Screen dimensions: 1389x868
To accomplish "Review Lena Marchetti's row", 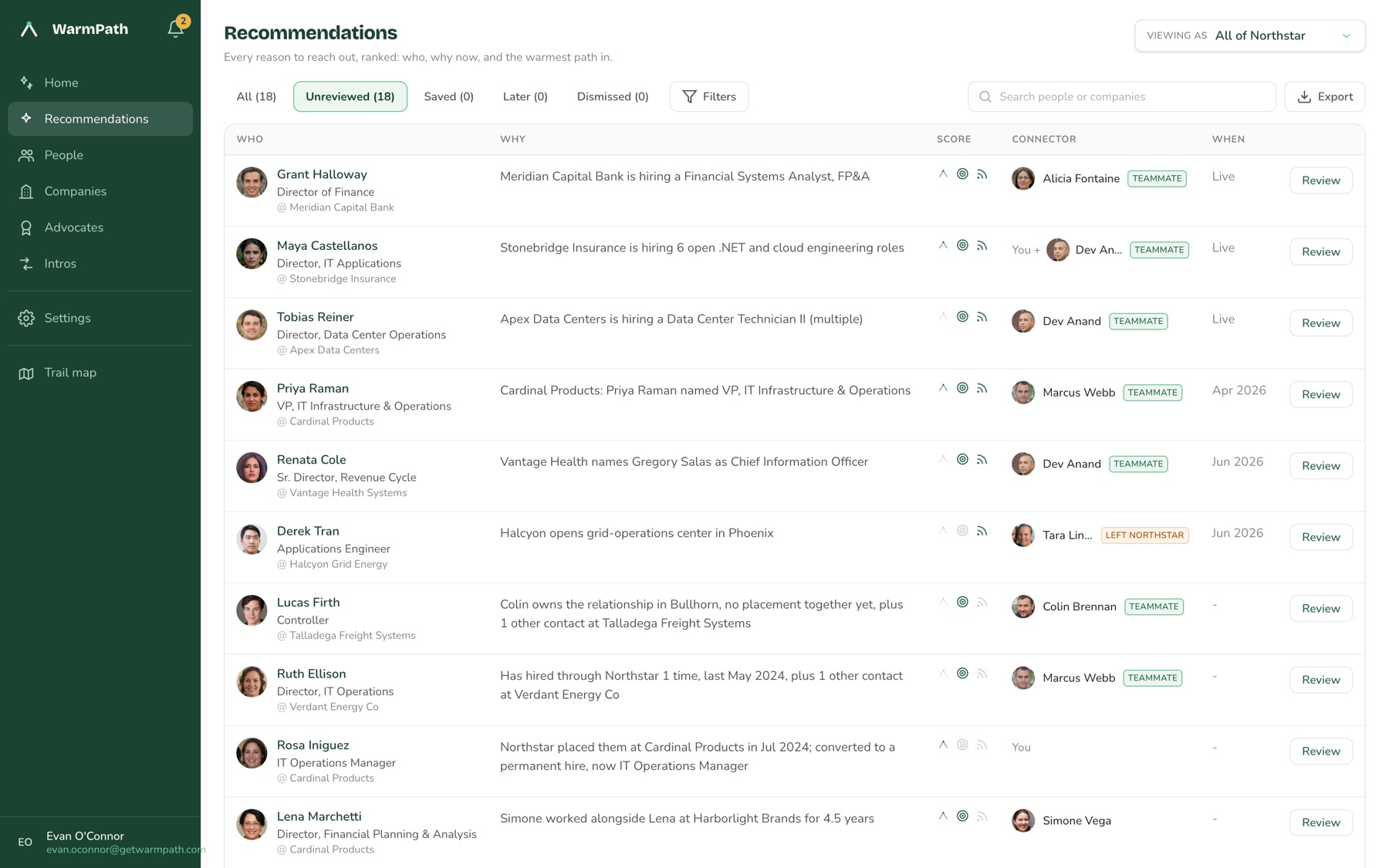I will coord(1320,822).
